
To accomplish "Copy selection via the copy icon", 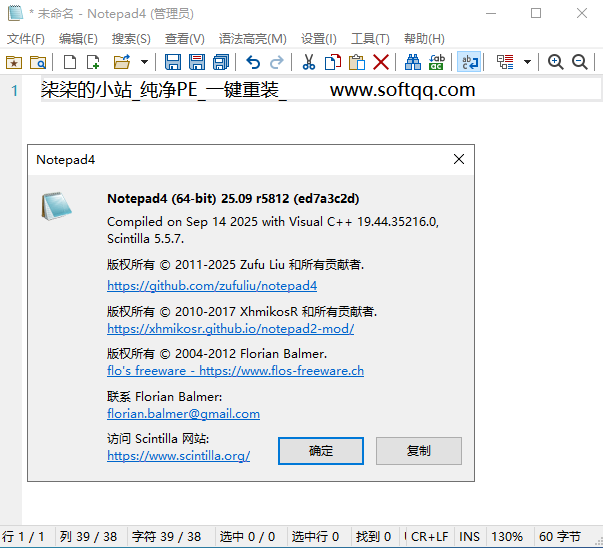I will coord(333,62).
